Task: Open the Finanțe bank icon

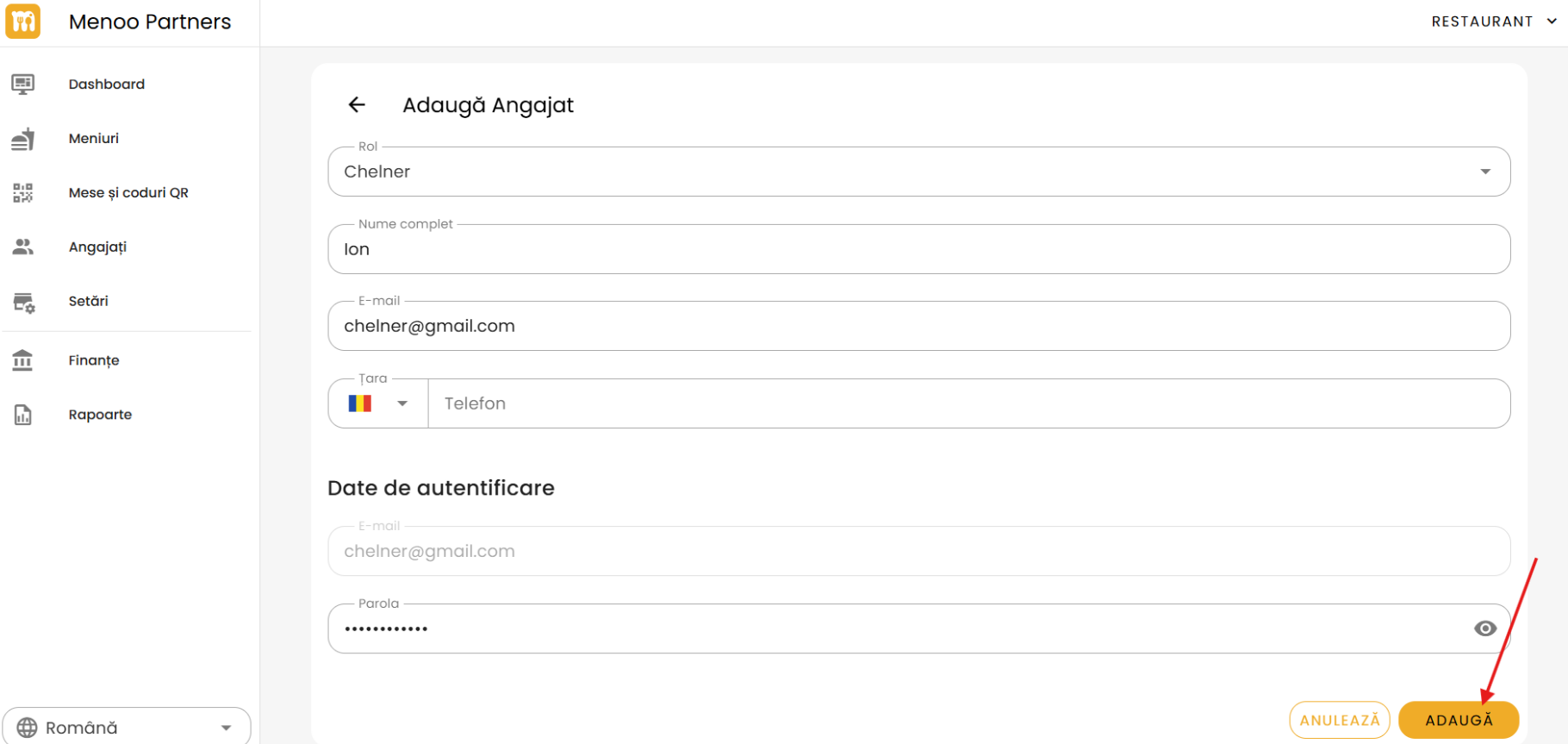Action: click(23, 359)
